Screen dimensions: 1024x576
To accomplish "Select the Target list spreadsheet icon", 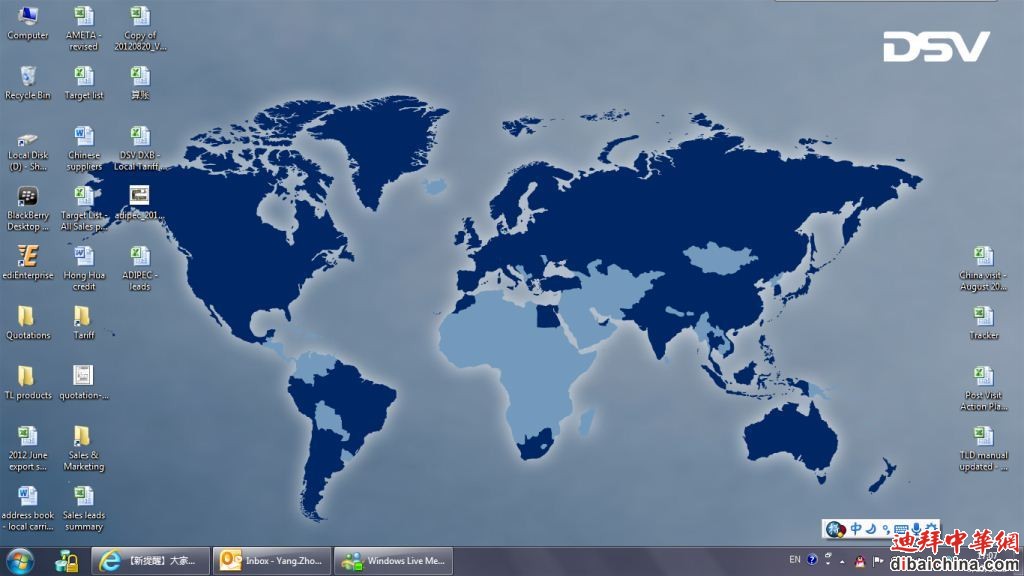I will 84,83.
